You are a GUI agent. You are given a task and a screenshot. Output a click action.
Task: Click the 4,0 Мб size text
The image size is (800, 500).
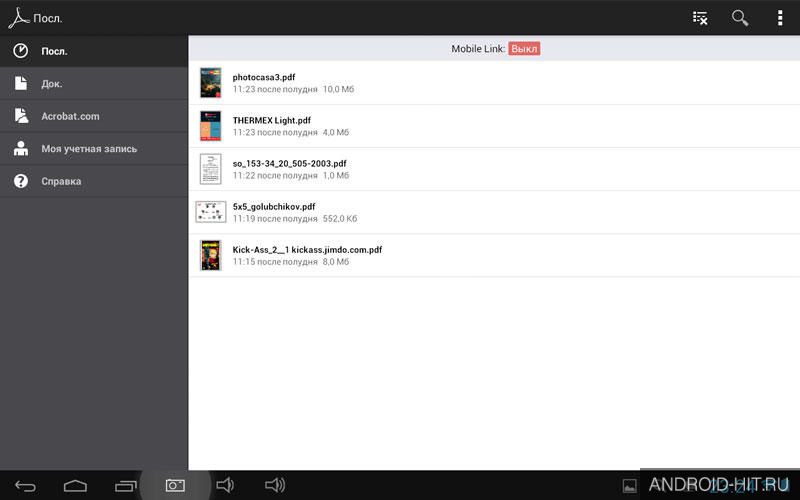coord(336,132)
